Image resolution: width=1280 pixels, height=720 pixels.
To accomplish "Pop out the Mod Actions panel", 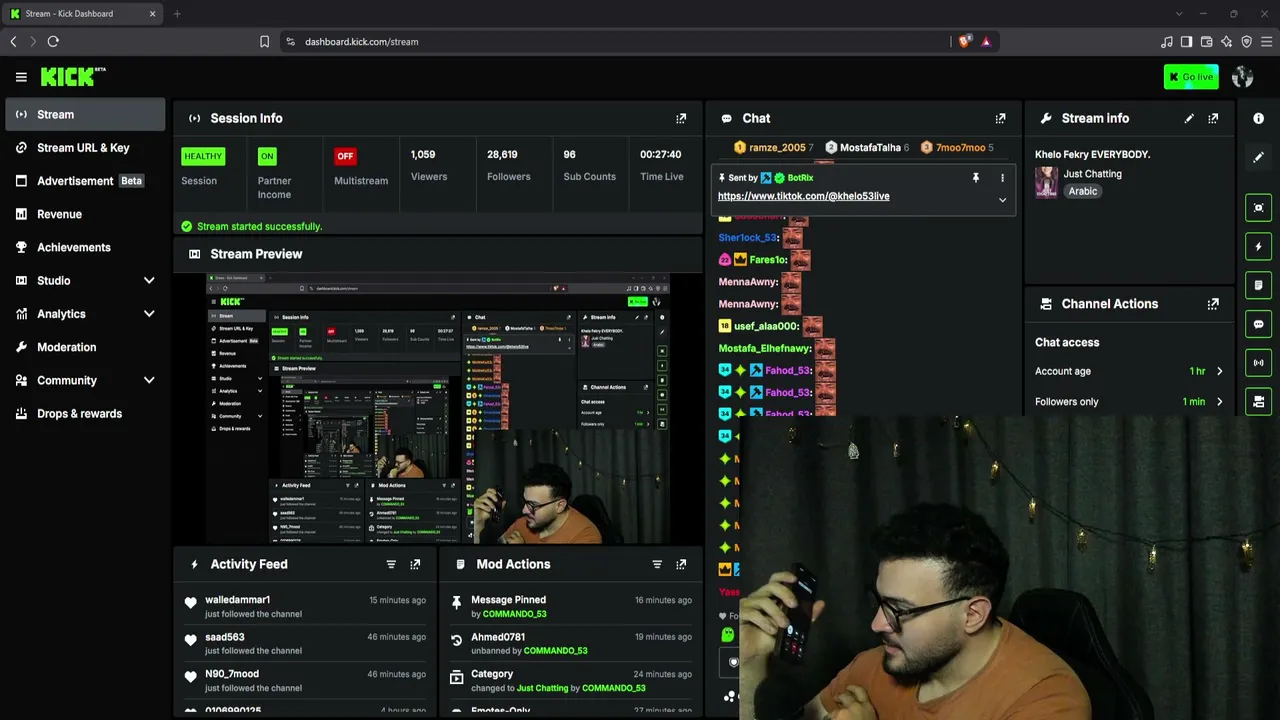I will coord(681,564).
